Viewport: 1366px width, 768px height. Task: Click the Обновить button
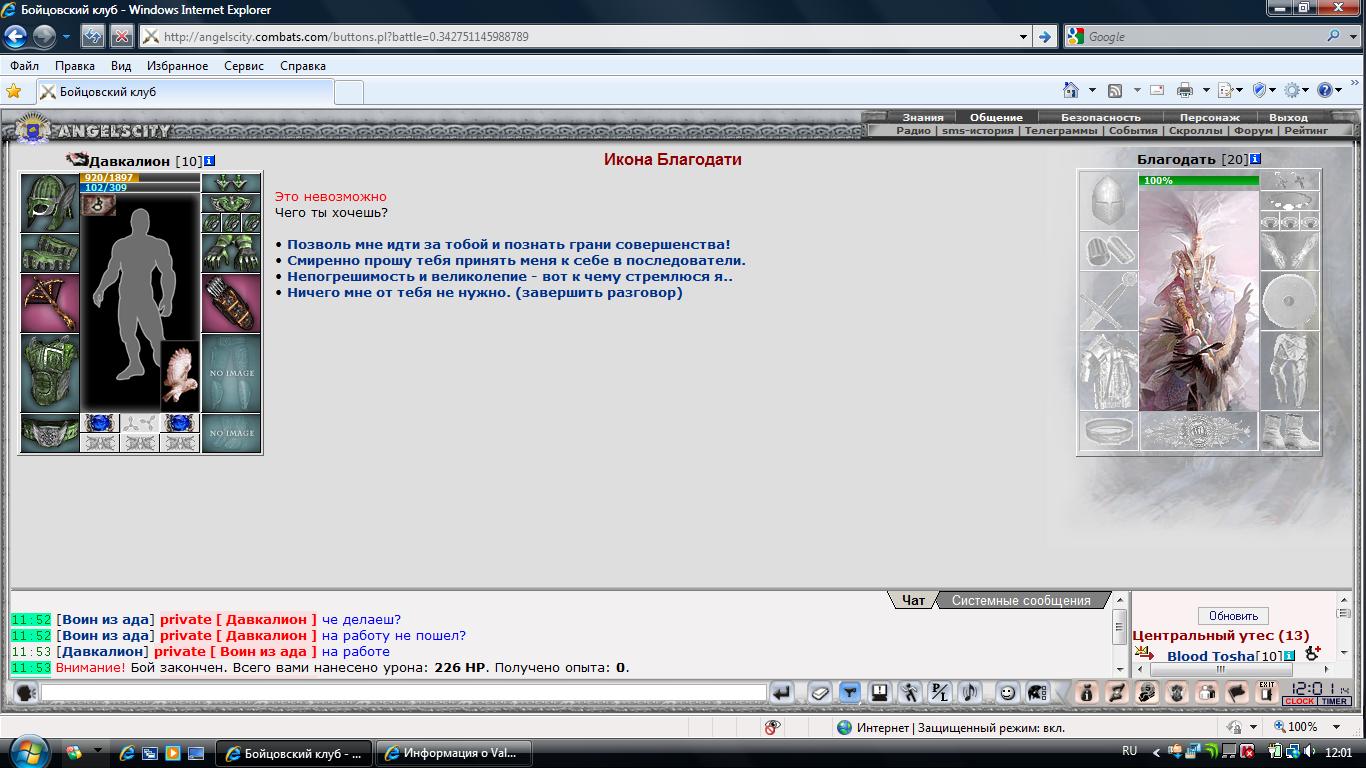coord(1233,616)
